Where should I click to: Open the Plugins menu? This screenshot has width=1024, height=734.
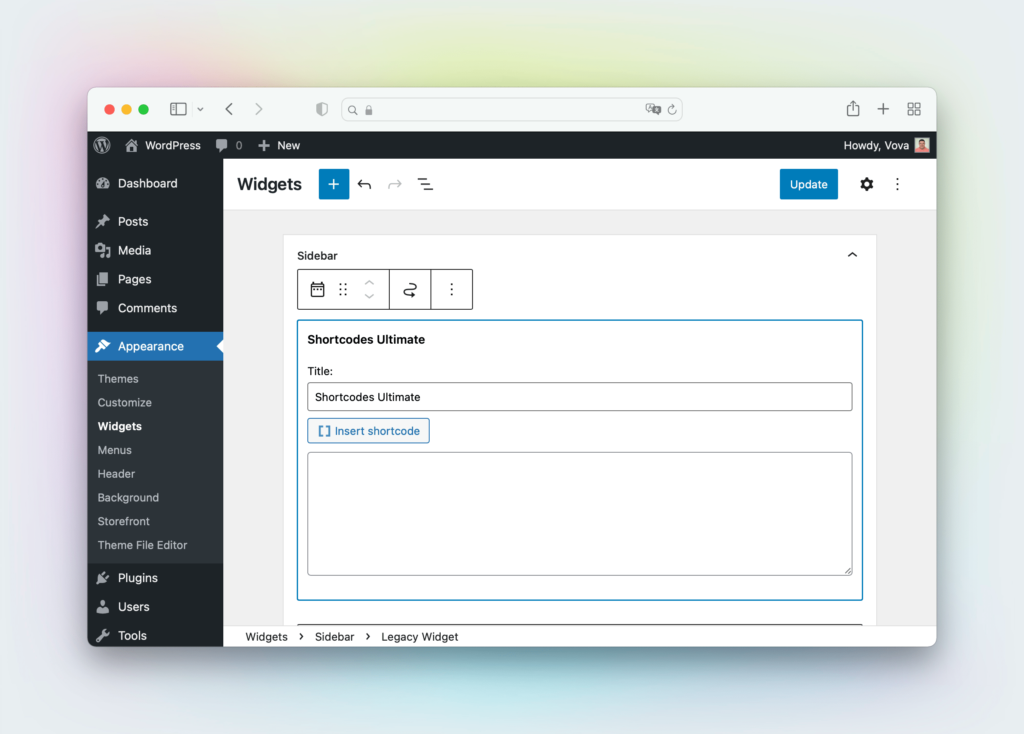[x=137, y=578]
